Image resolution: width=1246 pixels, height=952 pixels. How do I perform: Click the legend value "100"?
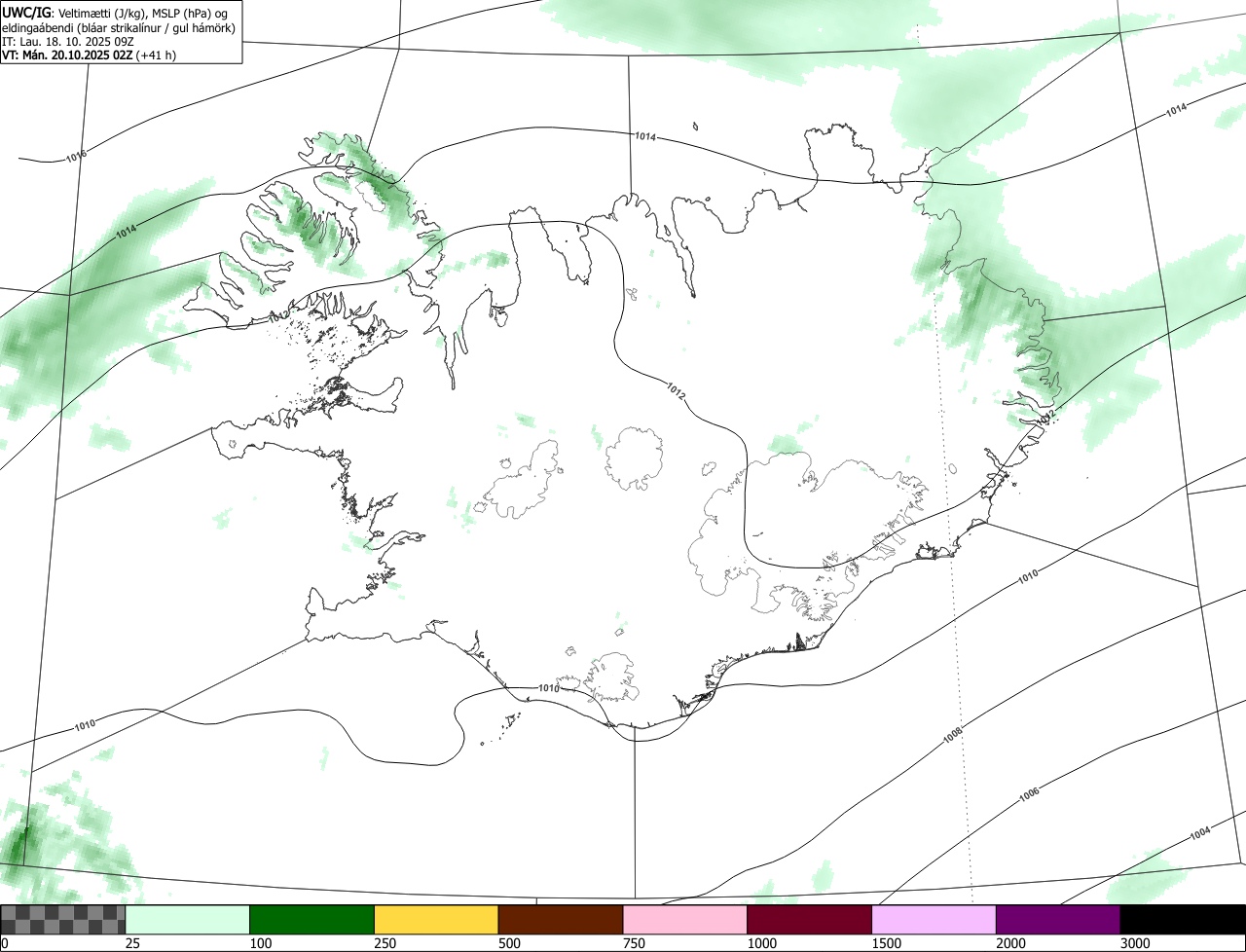tap(261, 943)
